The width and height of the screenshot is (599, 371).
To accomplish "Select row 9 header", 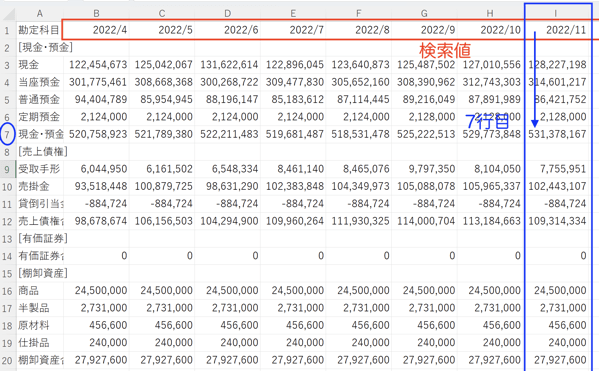I will coord(7,169).
